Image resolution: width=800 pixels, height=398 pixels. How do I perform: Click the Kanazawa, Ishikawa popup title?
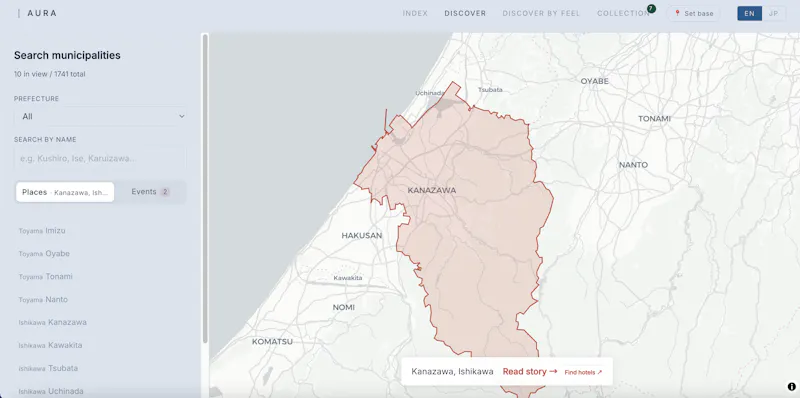(x=452, y=371)
